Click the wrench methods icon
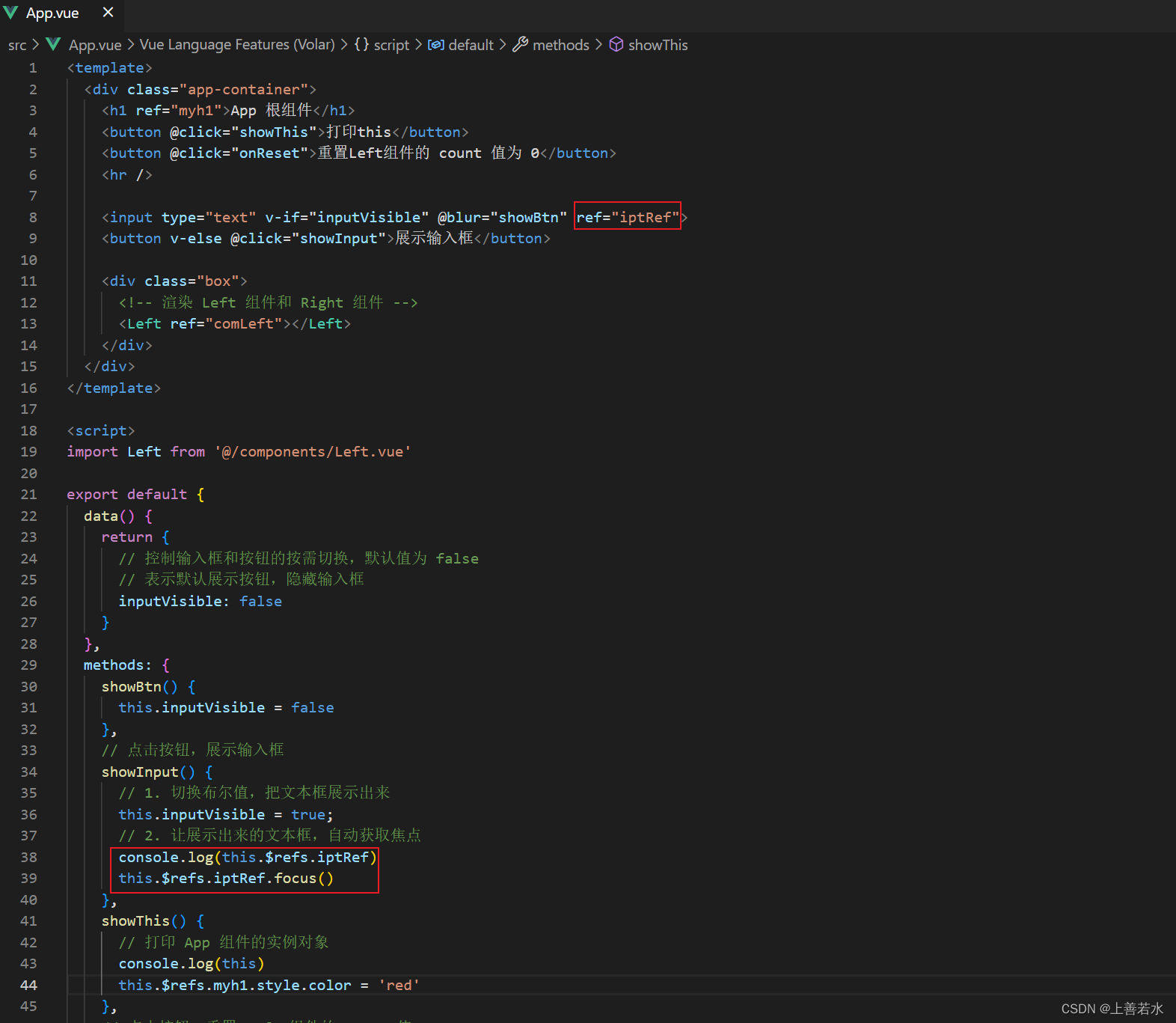The image size is (1176, 1023). click(520, 45)
